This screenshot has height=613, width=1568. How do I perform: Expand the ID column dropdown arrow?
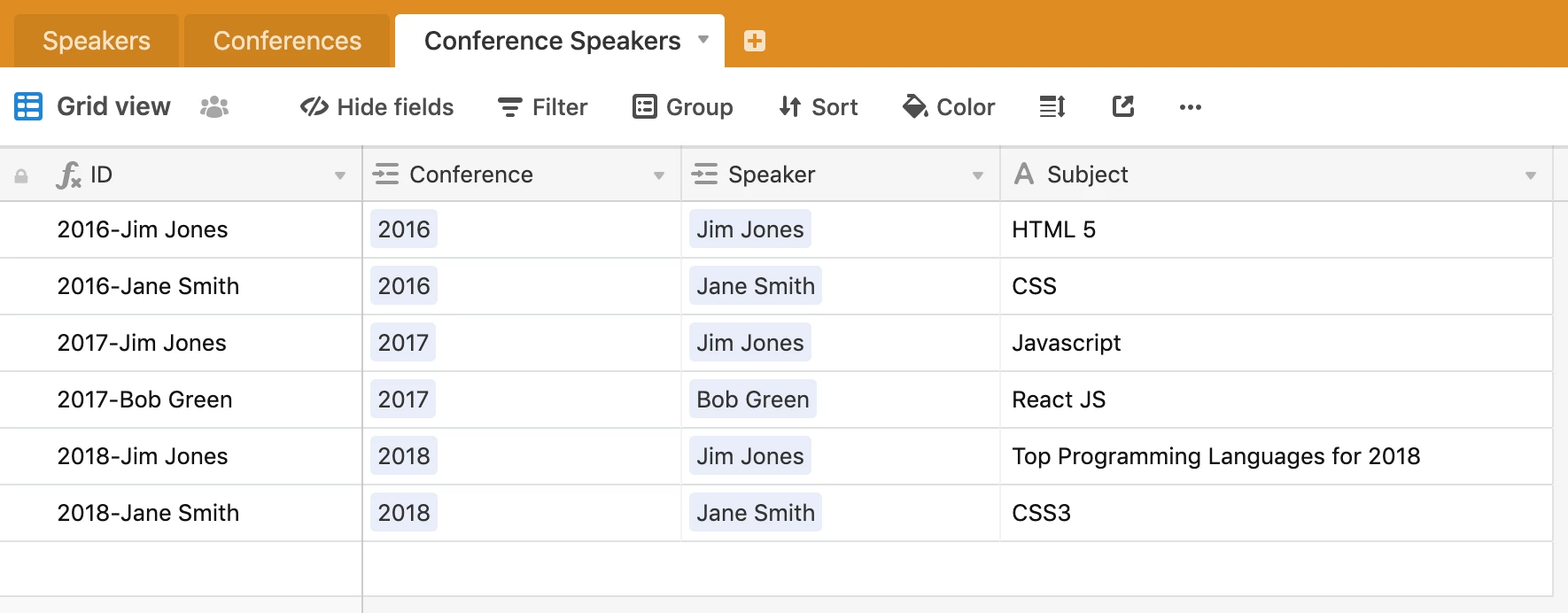click(340, 175)
